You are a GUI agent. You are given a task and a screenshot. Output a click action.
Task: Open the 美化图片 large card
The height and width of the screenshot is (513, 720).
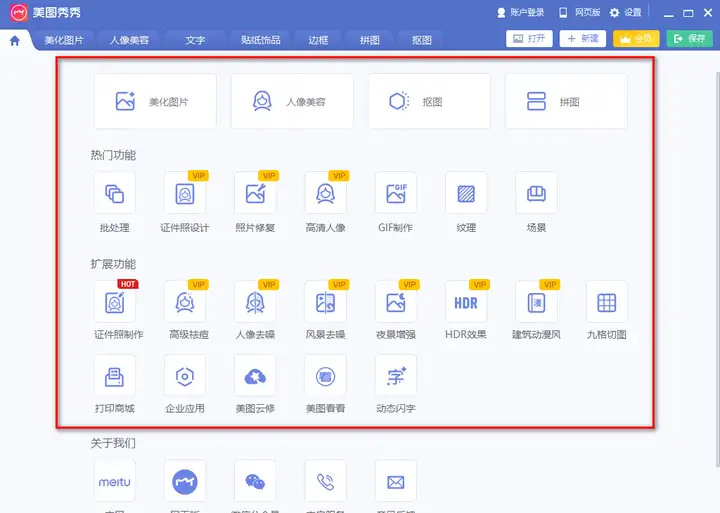[x=155, y=101]
